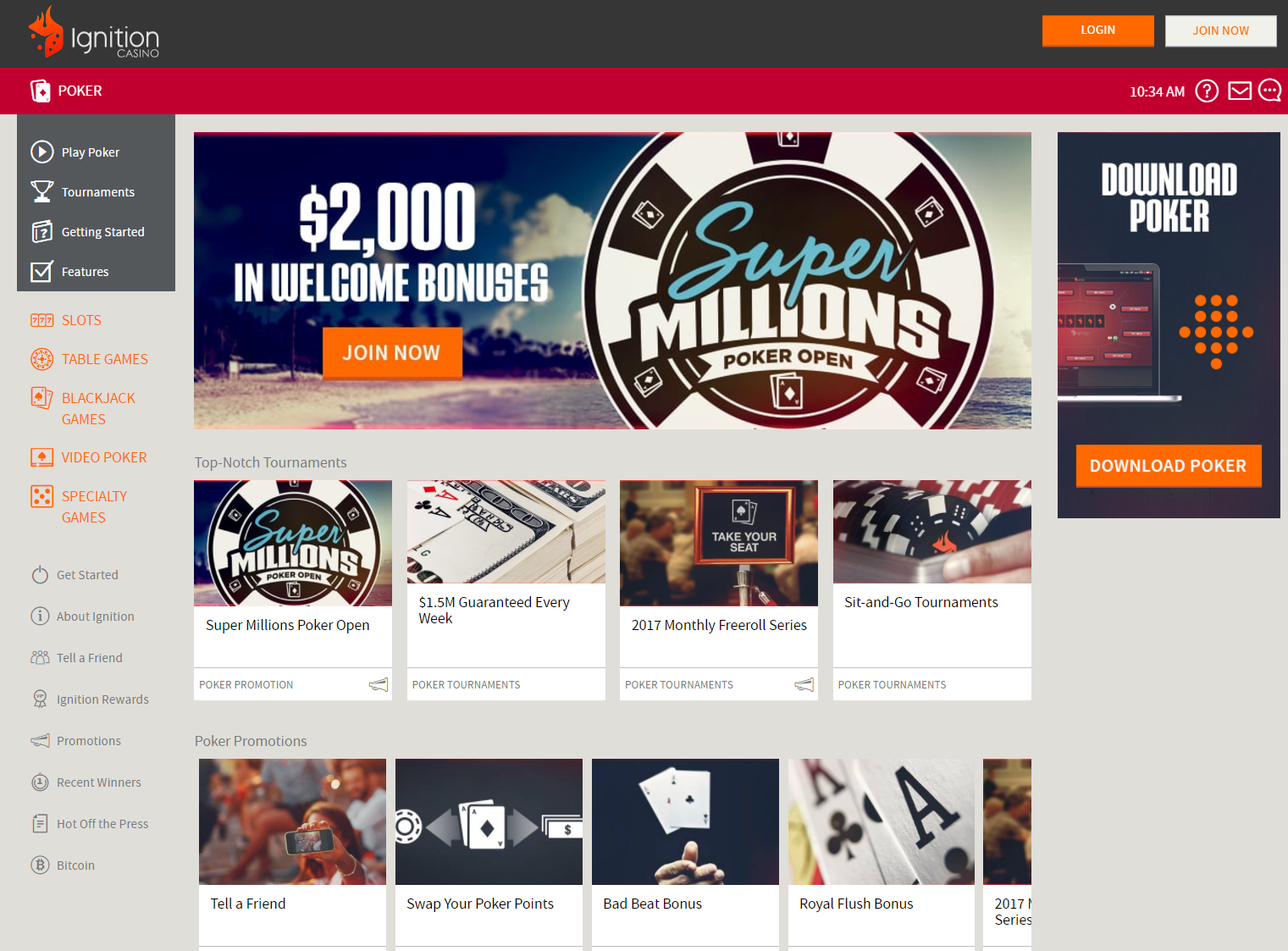Screen dimensions: 1288x951
Task: Open the Bad Beat Bonus promotion card
Action: [685, 854]
